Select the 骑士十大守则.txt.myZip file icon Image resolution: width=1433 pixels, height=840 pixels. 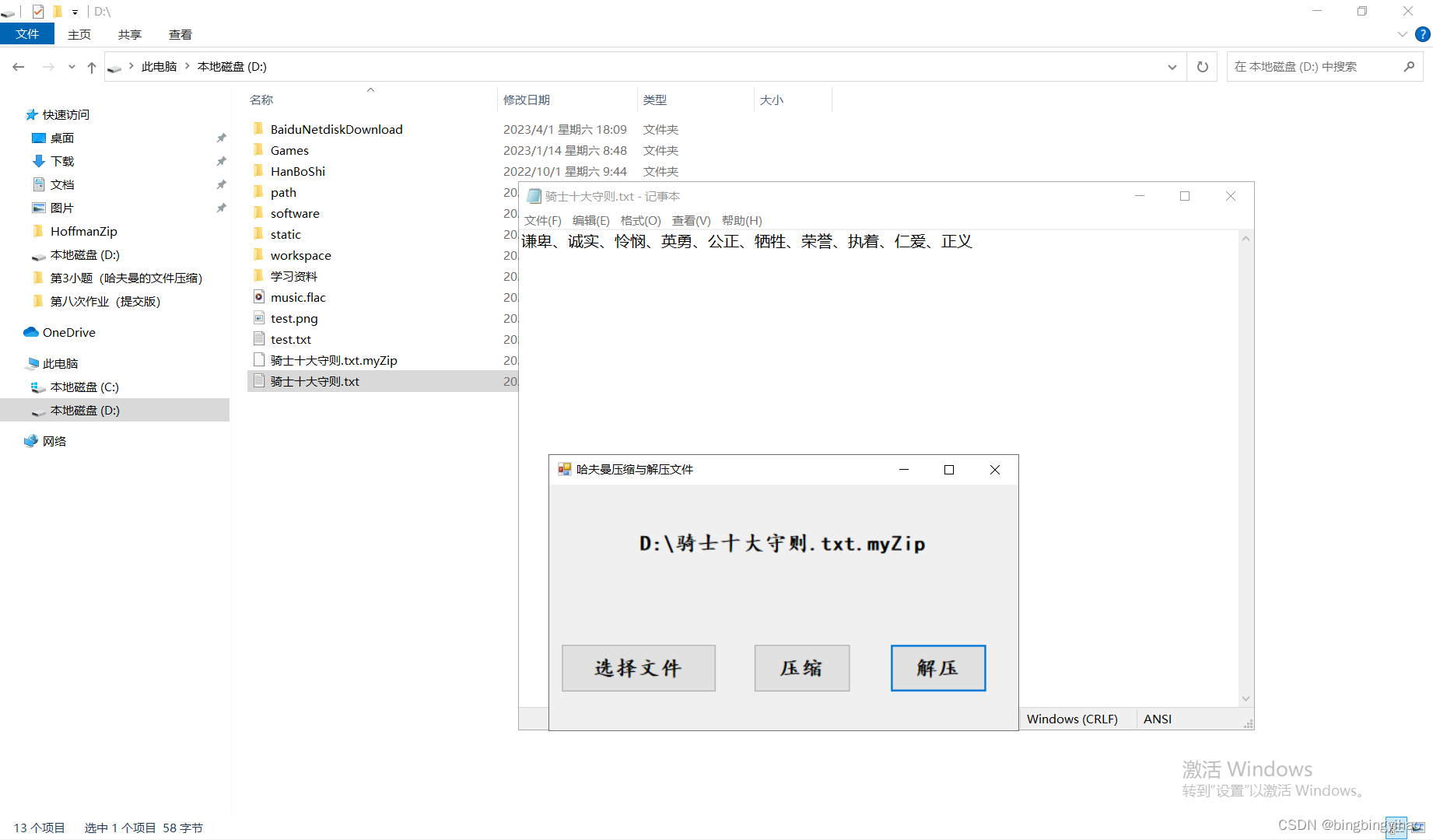(259, 359)
